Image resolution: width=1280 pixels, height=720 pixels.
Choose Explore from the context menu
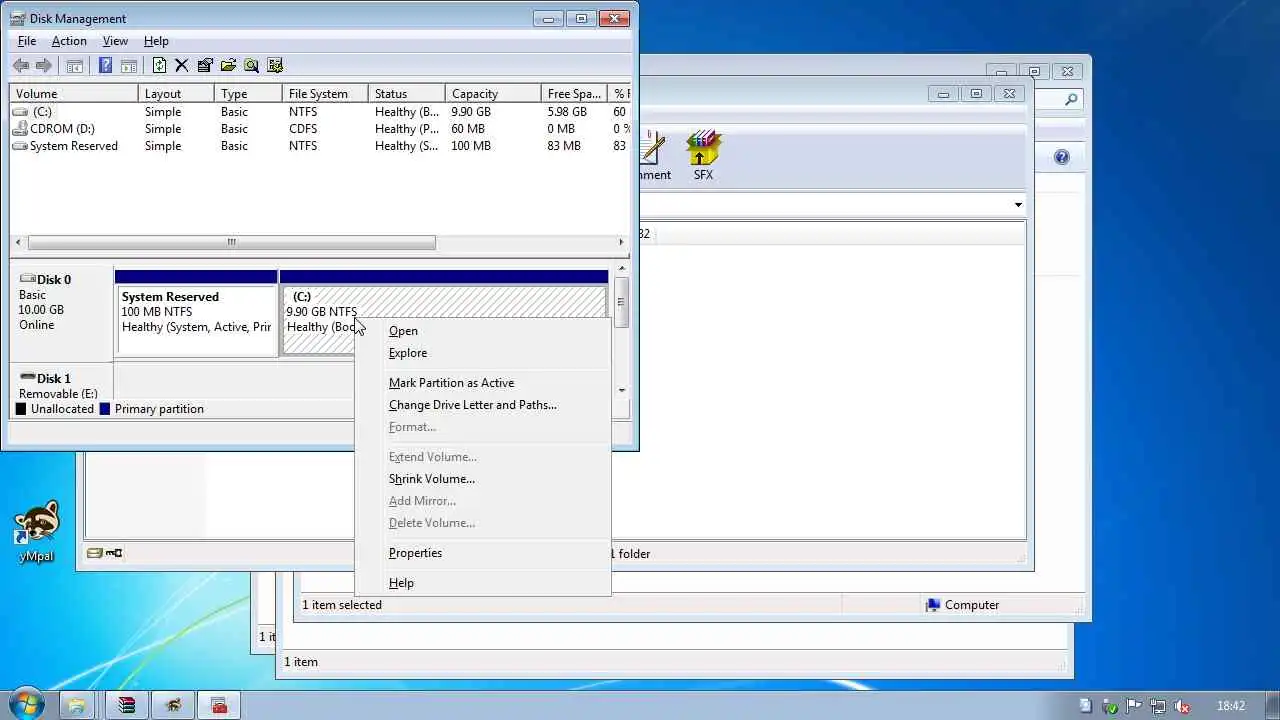[x=483, y=353]
